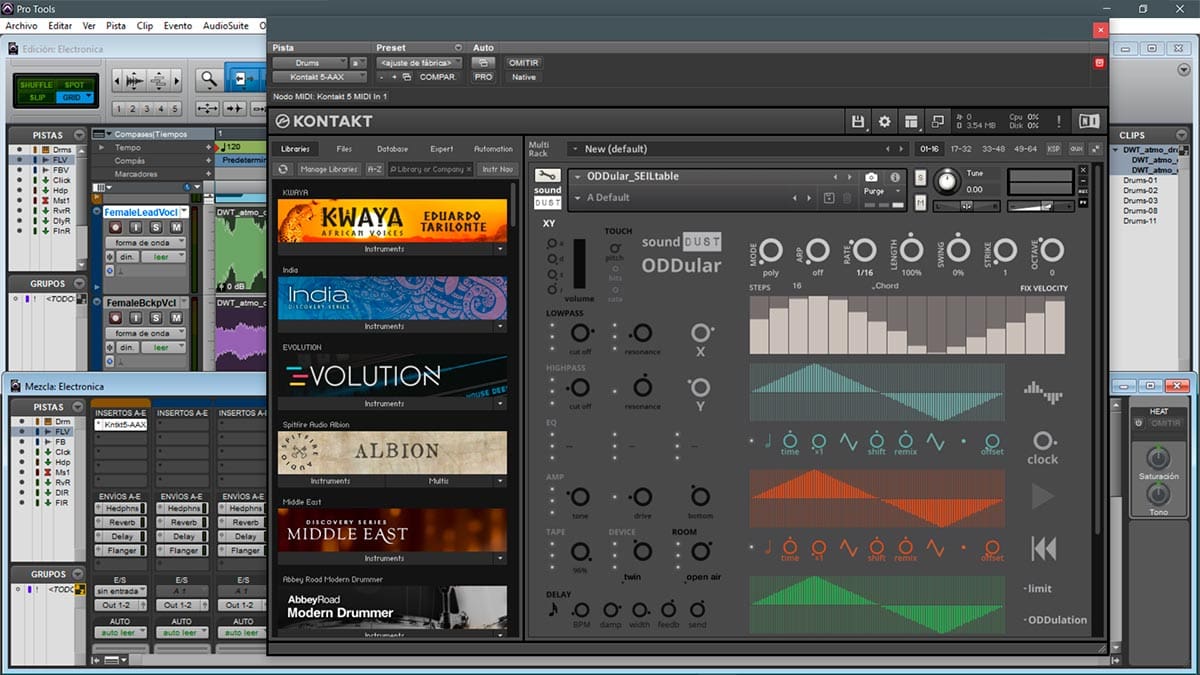The image size is (1200, 675).
Task: Open the ajuste de fábrica preset dropdown
Action: click(x=418, y=63)
